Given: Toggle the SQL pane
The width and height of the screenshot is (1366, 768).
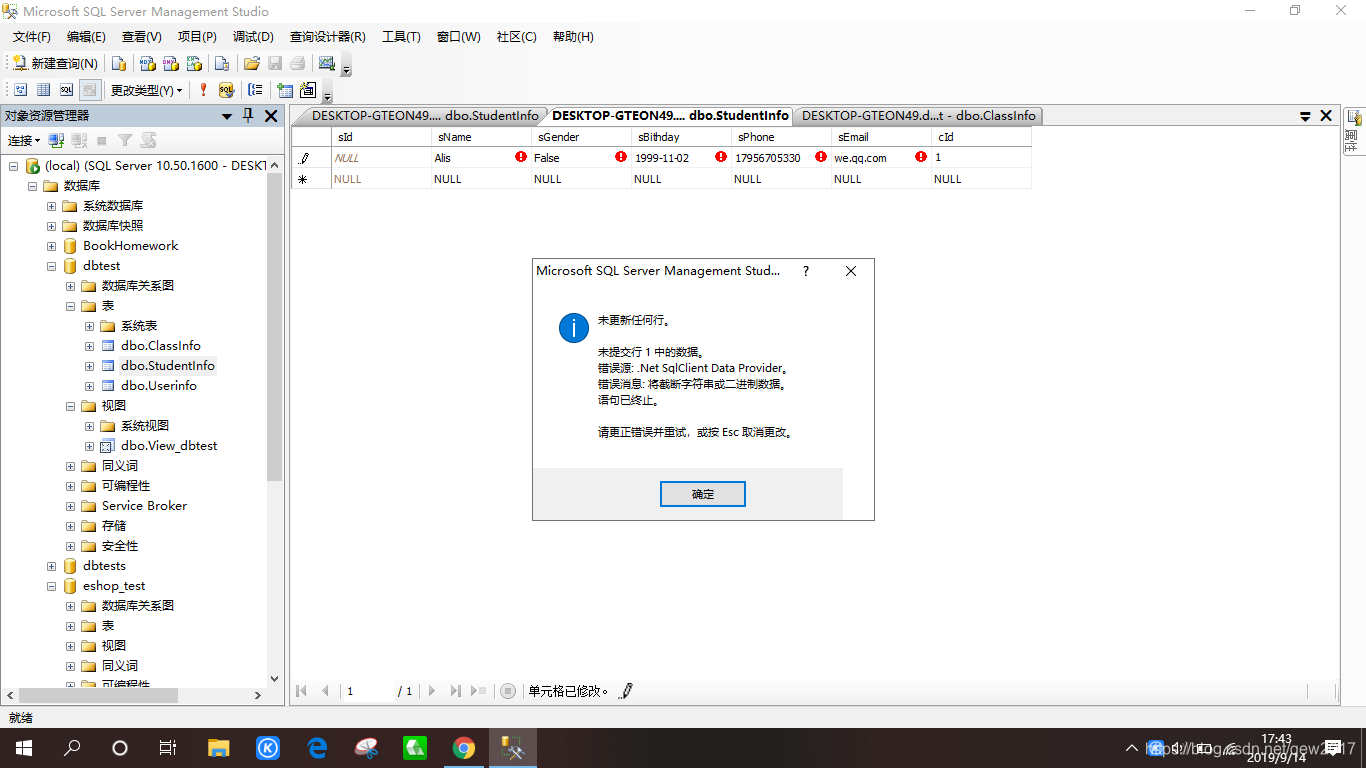Looking at the screenshot, I should point(66,90).
